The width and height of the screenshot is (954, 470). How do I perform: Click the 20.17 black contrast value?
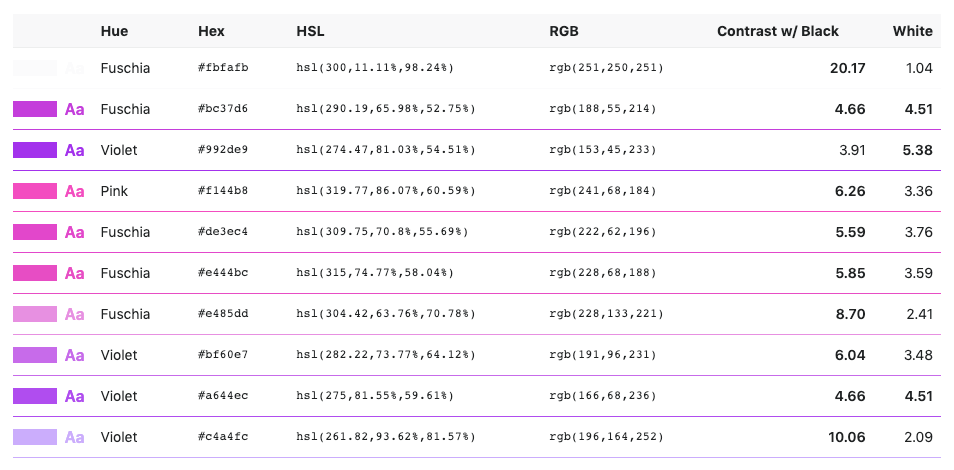point(848,68)
